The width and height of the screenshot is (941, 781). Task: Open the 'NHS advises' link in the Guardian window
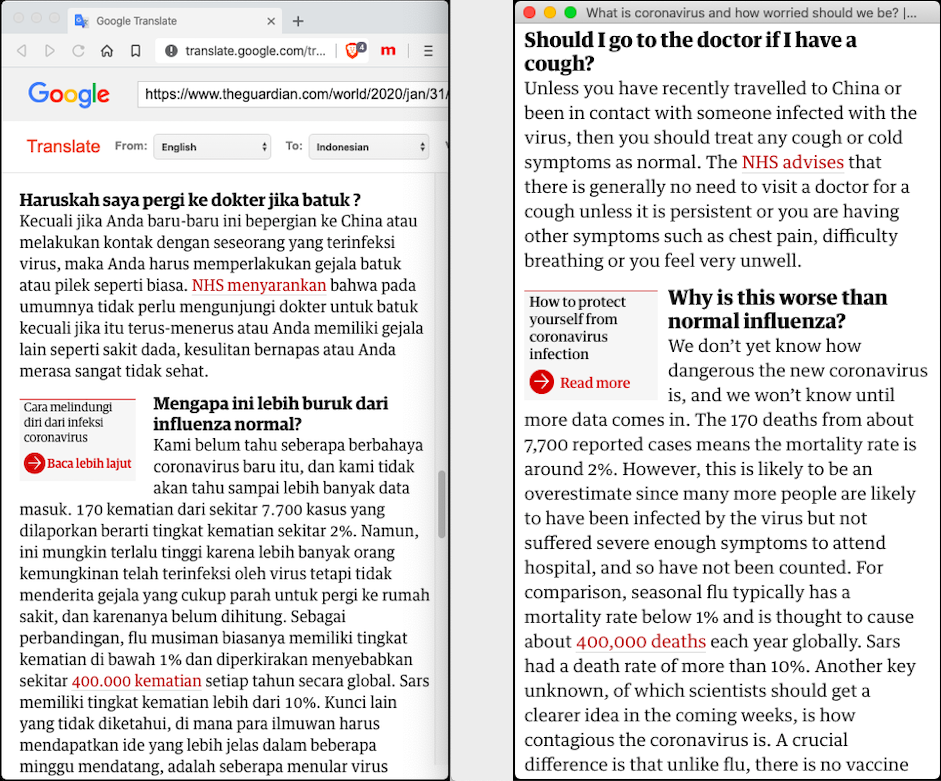(x=792, y=162)
